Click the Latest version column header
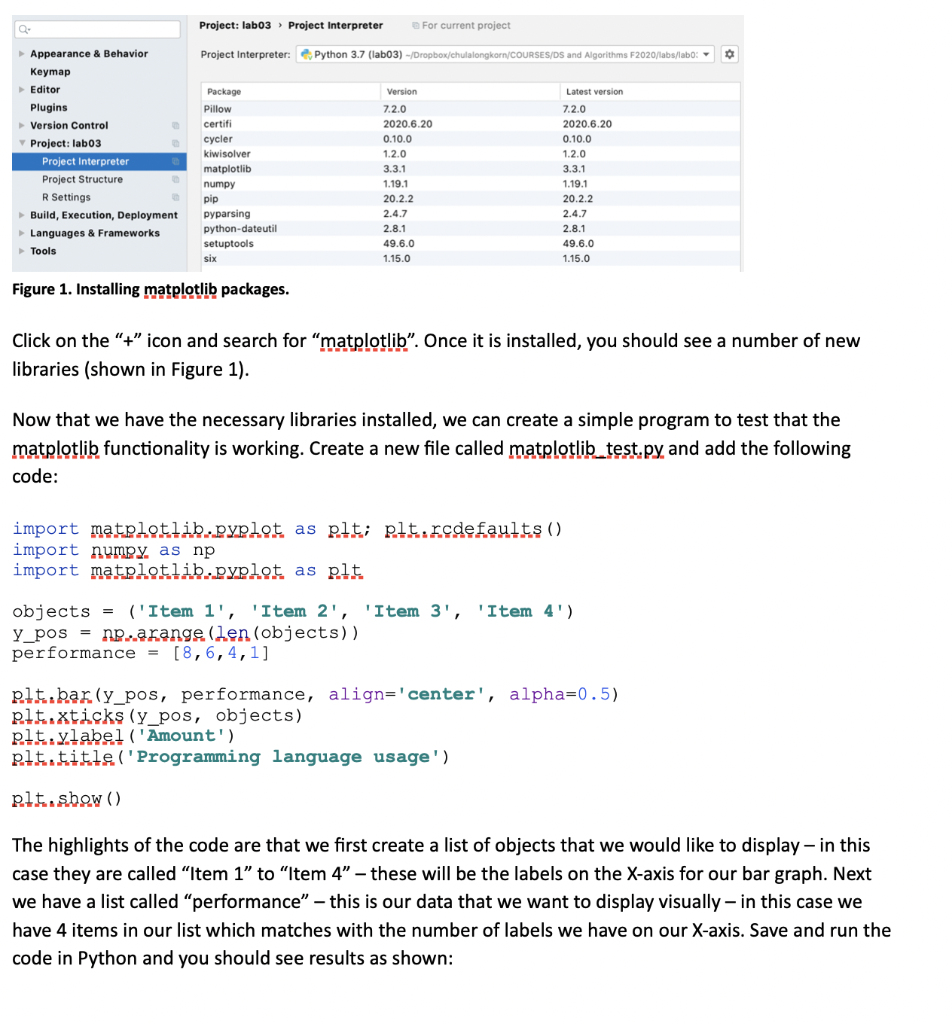Viewport: 952px width, 1024px height. tap(650, 91)
